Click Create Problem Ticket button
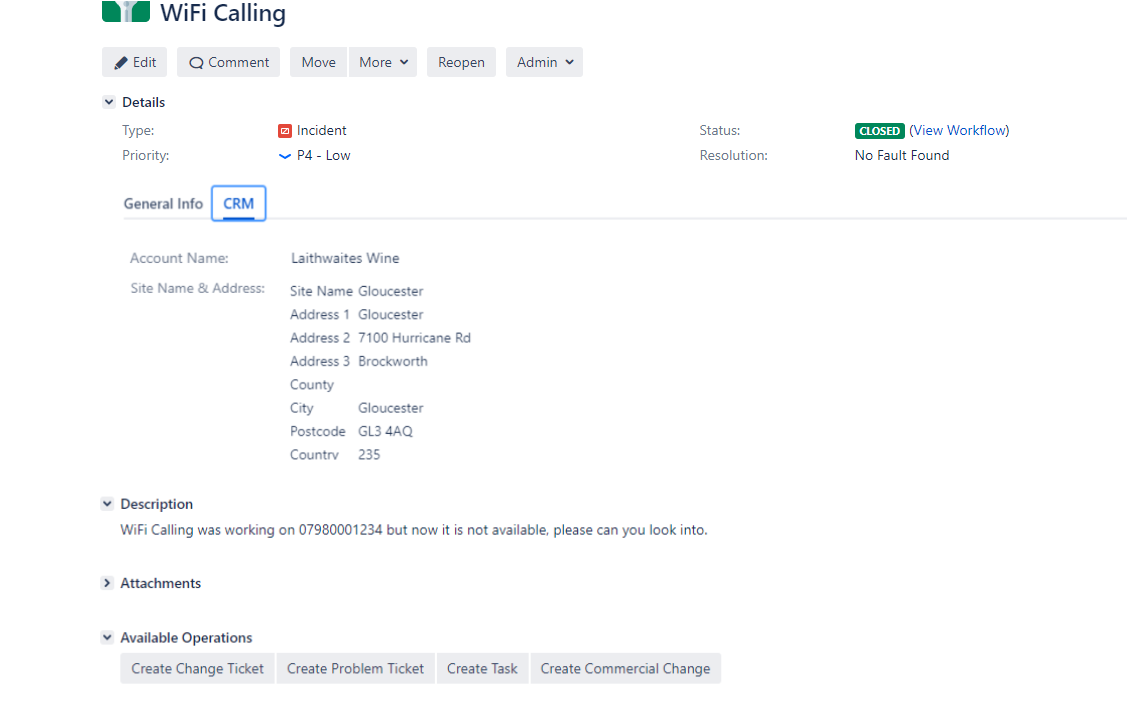This screenshot has width=1144, height=727. click(x=355, y=669)
